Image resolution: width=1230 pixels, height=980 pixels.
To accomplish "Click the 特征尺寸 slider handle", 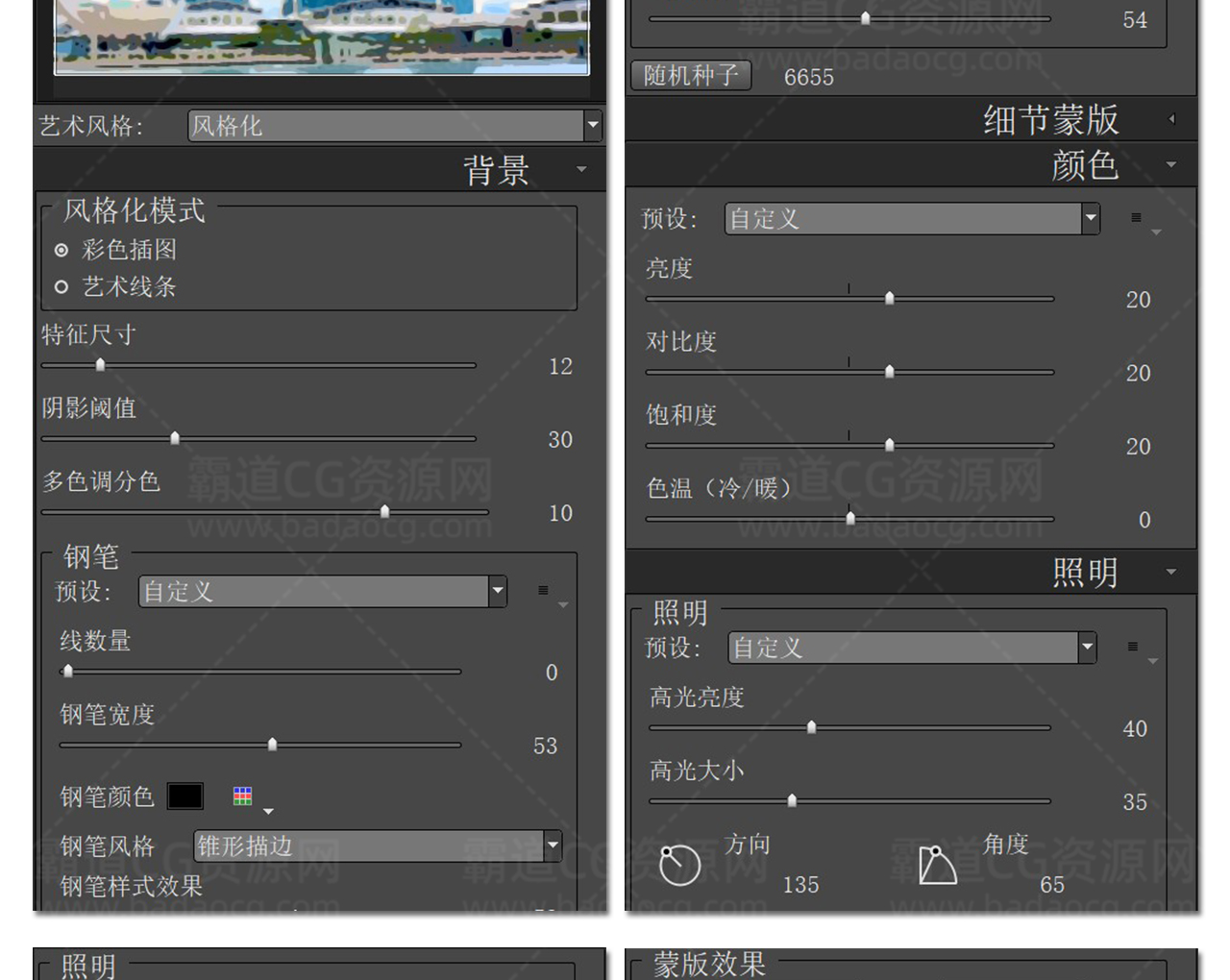I will (x=100, y=364).
